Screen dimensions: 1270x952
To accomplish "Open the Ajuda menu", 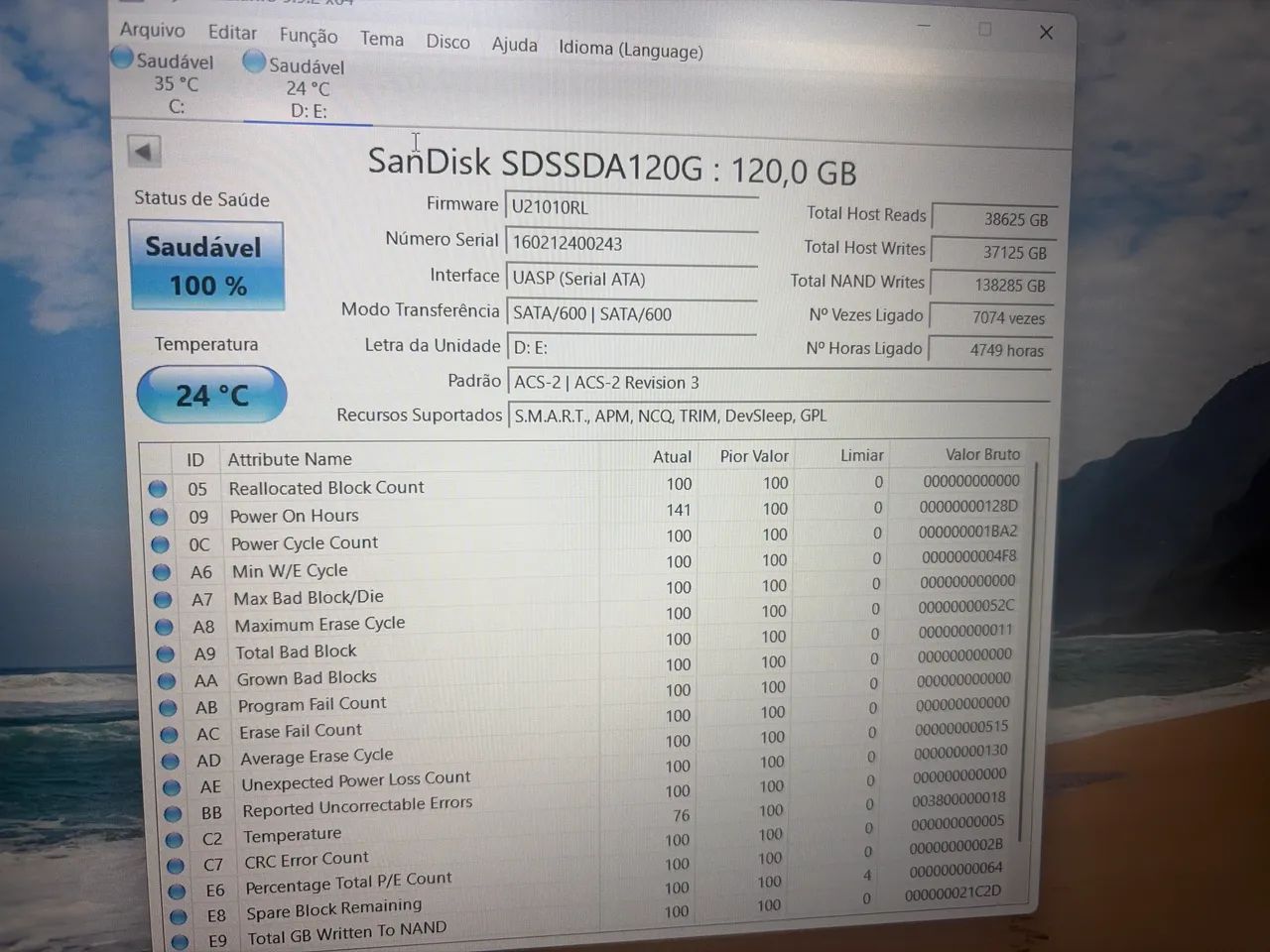I will tap(514, 45).
